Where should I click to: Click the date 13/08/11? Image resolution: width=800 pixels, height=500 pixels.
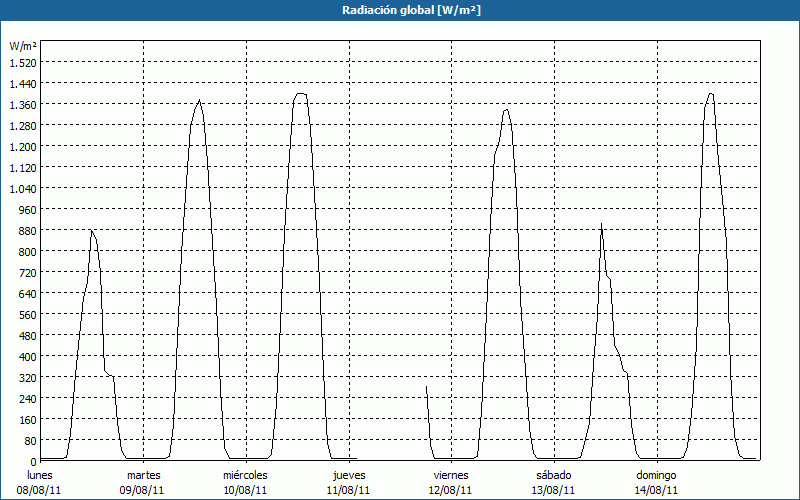(x=553, y=490)
